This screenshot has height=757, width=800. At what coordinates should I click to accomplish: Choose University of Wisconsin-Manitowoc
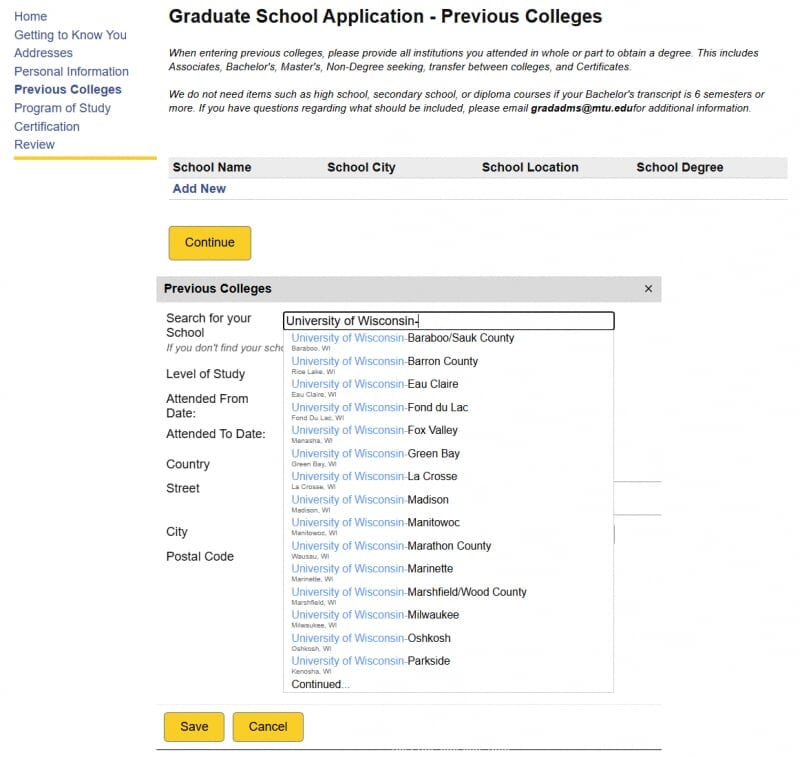point(448,527)
